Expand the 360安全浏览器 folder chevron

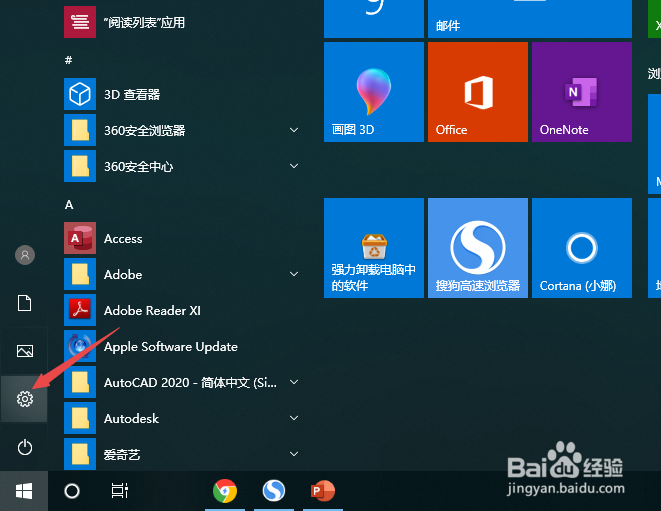[294, 130]
